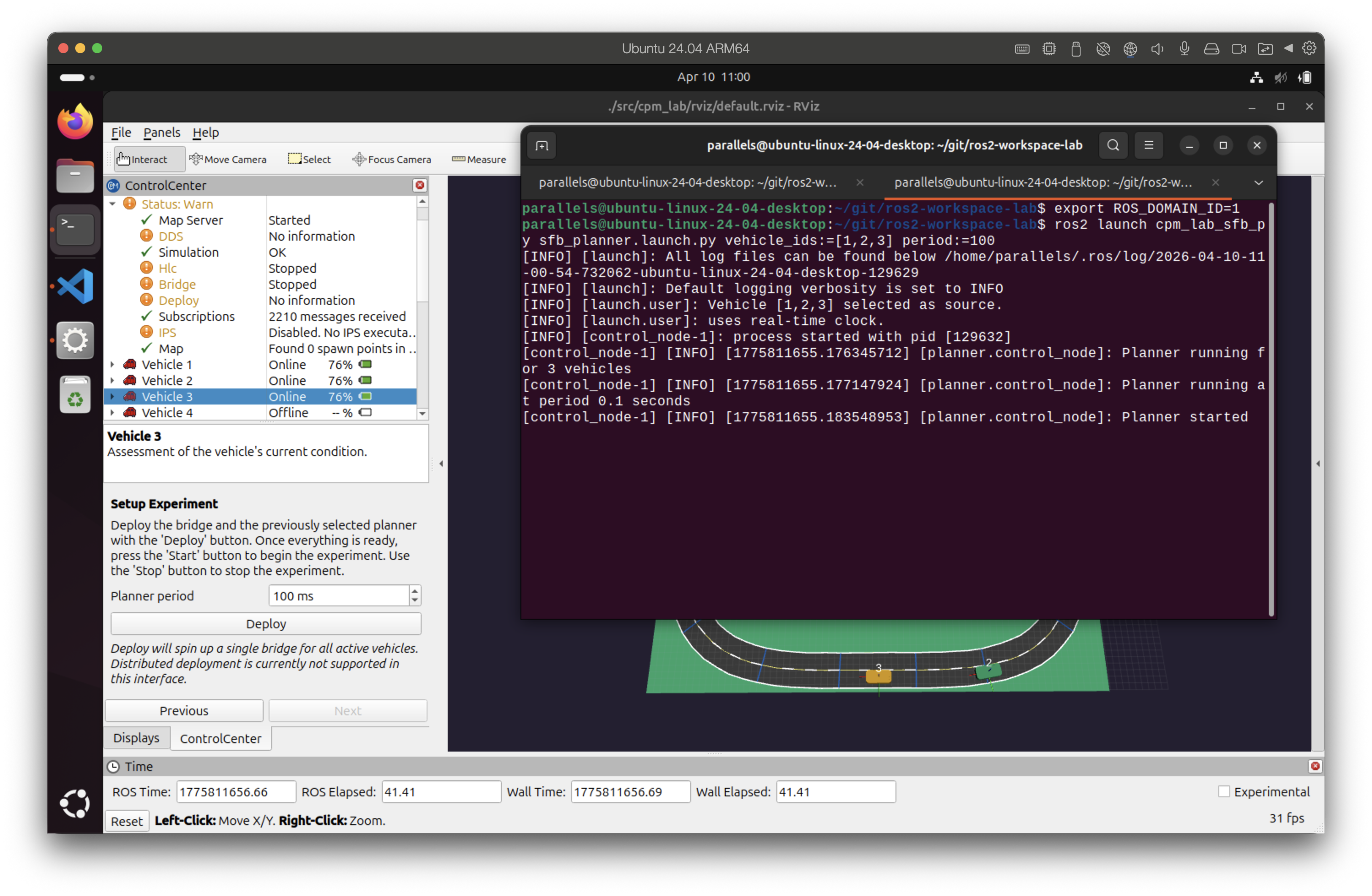
Task: Close the second terminal tab
Action: pos(1215,182)
